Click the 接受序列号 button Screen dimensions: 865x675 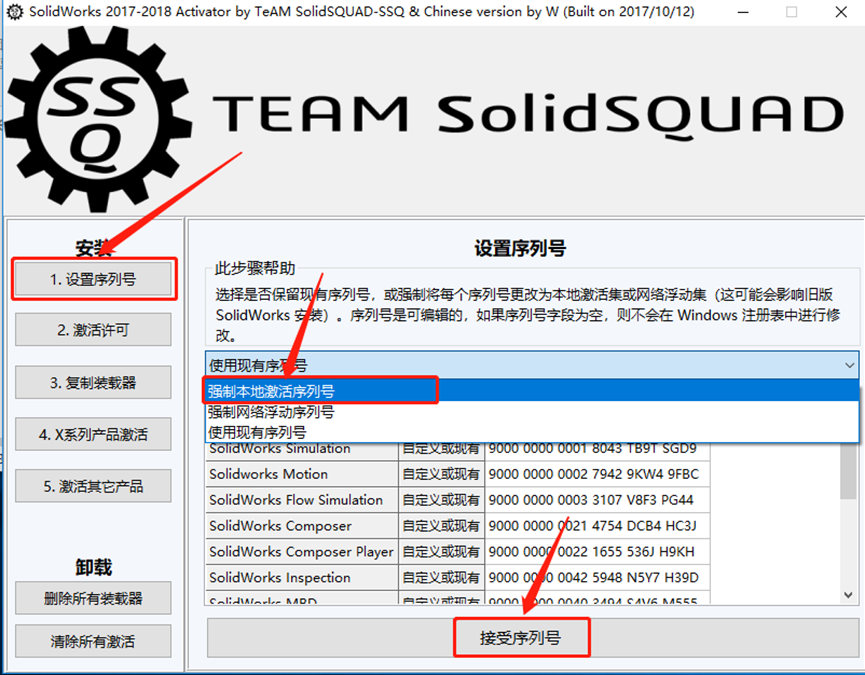pos(522,636)
